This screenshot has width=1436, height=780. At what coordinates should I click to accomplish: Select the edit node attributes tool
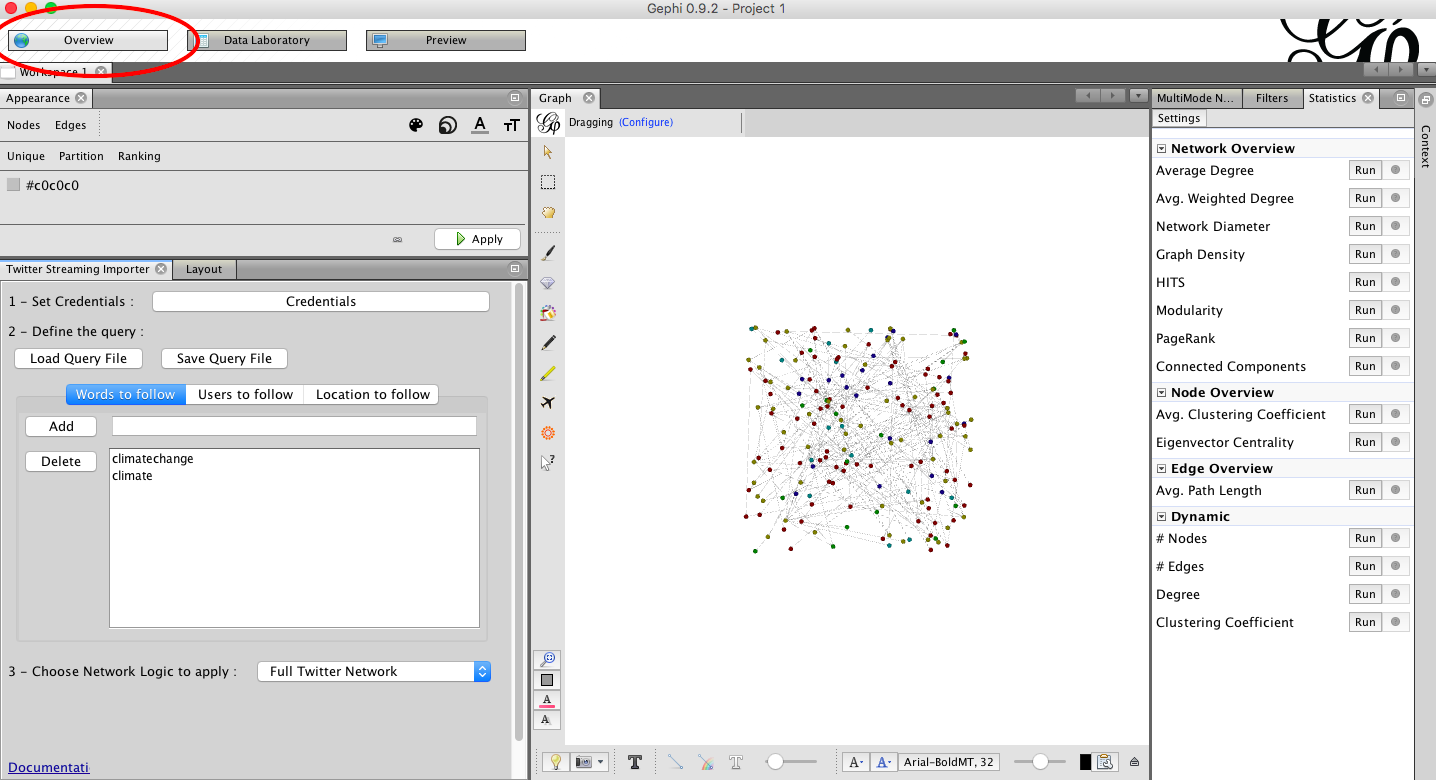[x=548, y=463]
